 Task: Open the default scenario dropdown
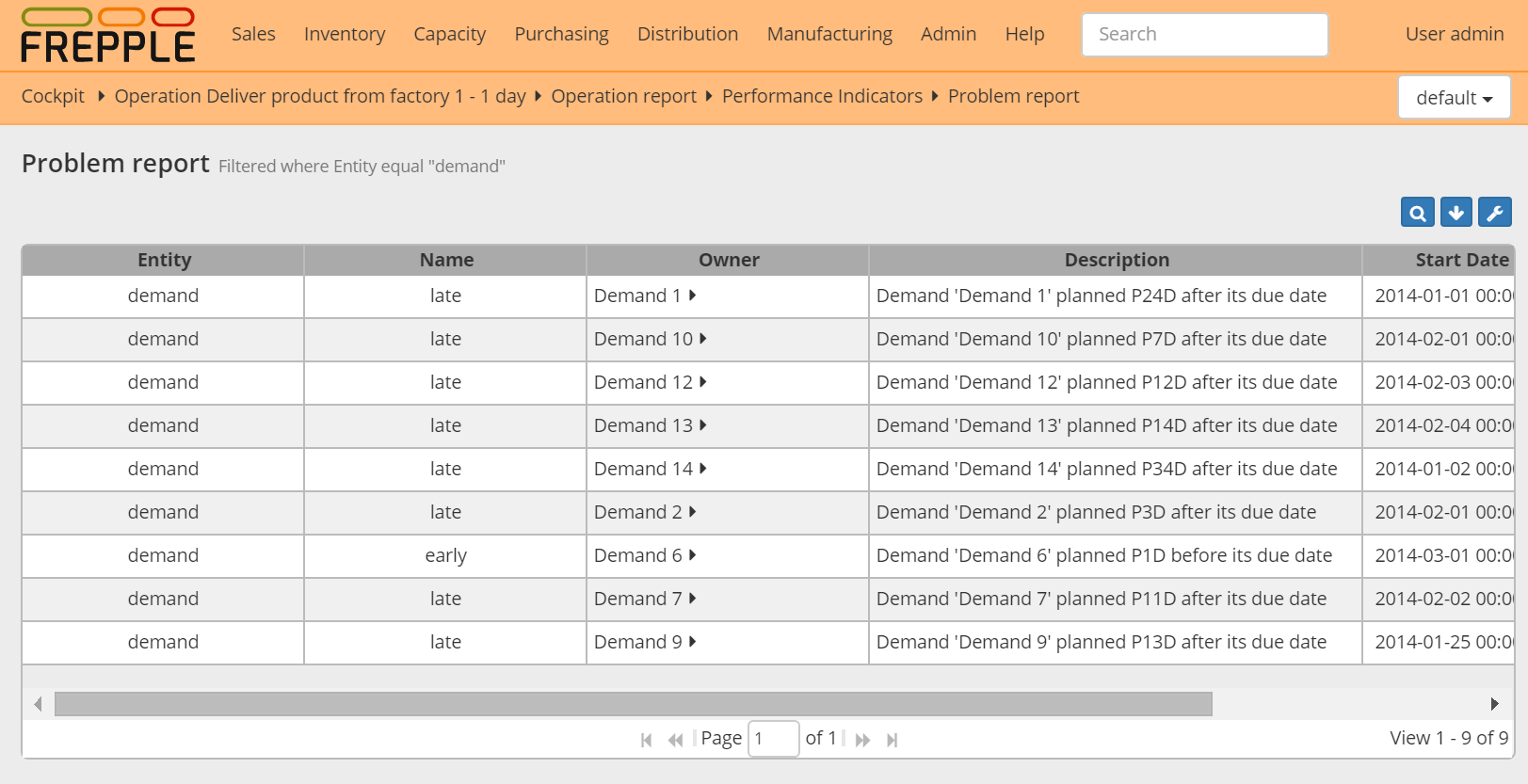(1455, 98)
